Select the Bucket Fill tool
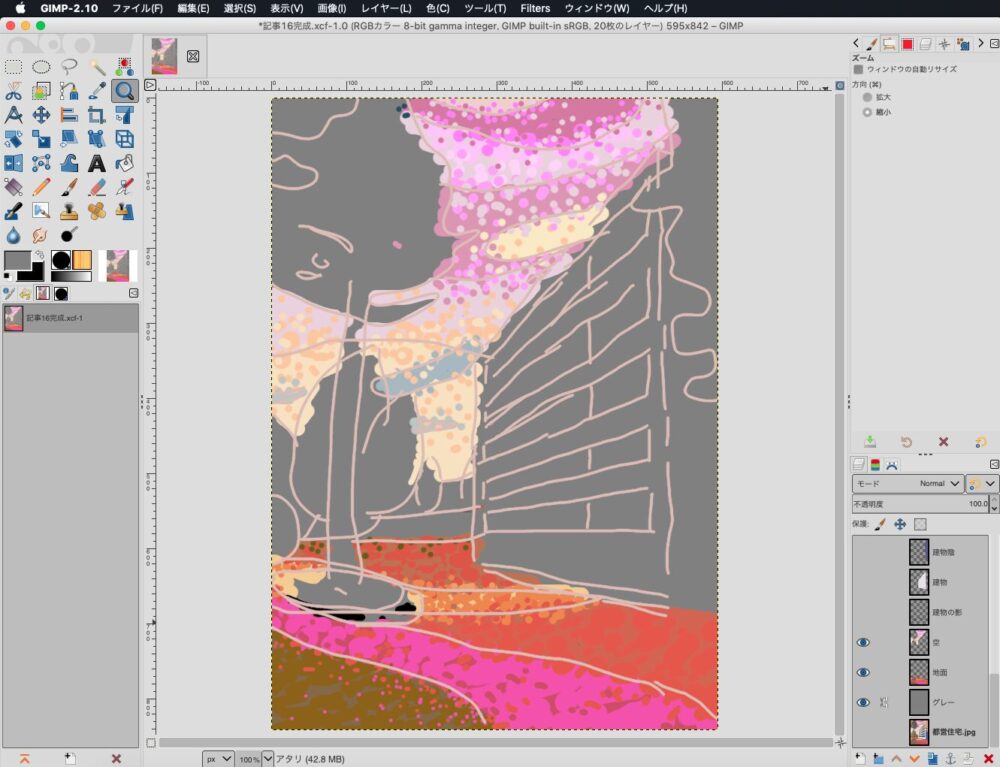The image size is (1000, 767). click(125, 163)
